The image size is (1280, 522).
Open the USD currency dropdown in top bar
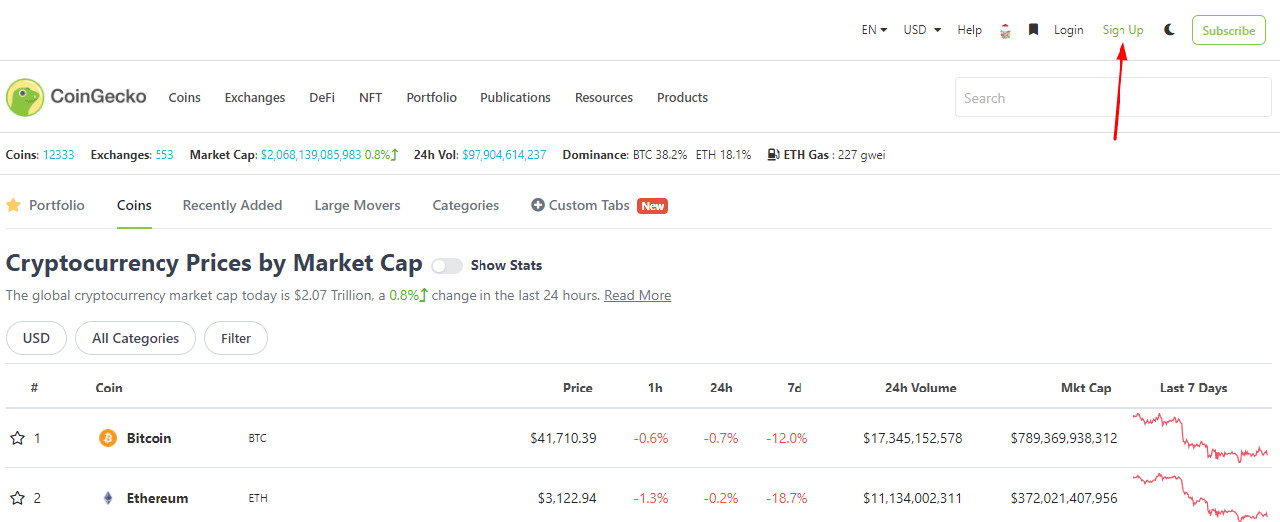point(922,30)
